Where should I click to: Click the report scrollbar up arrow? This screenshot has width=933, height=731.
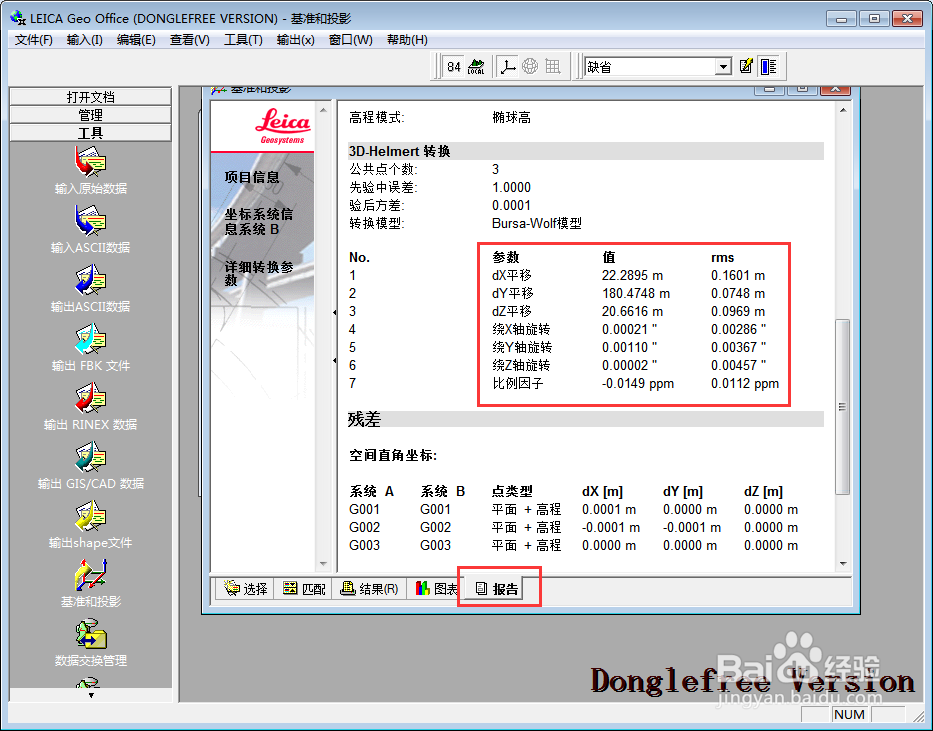coord(843,110)
